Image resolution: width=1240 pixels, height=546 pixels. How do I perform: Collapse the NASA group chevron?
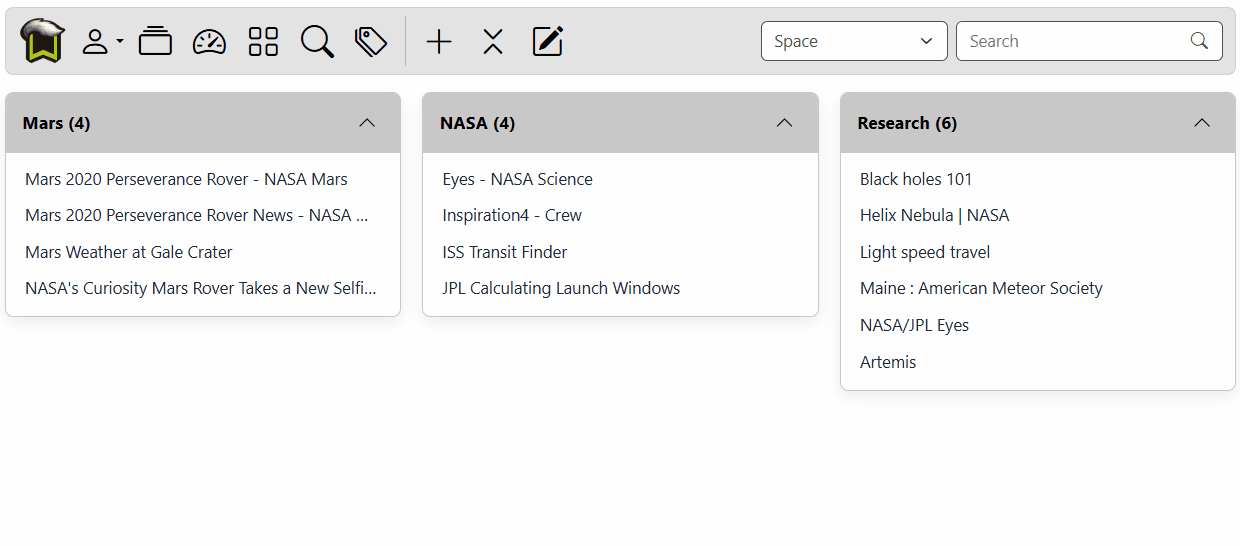tap(785, 123)
